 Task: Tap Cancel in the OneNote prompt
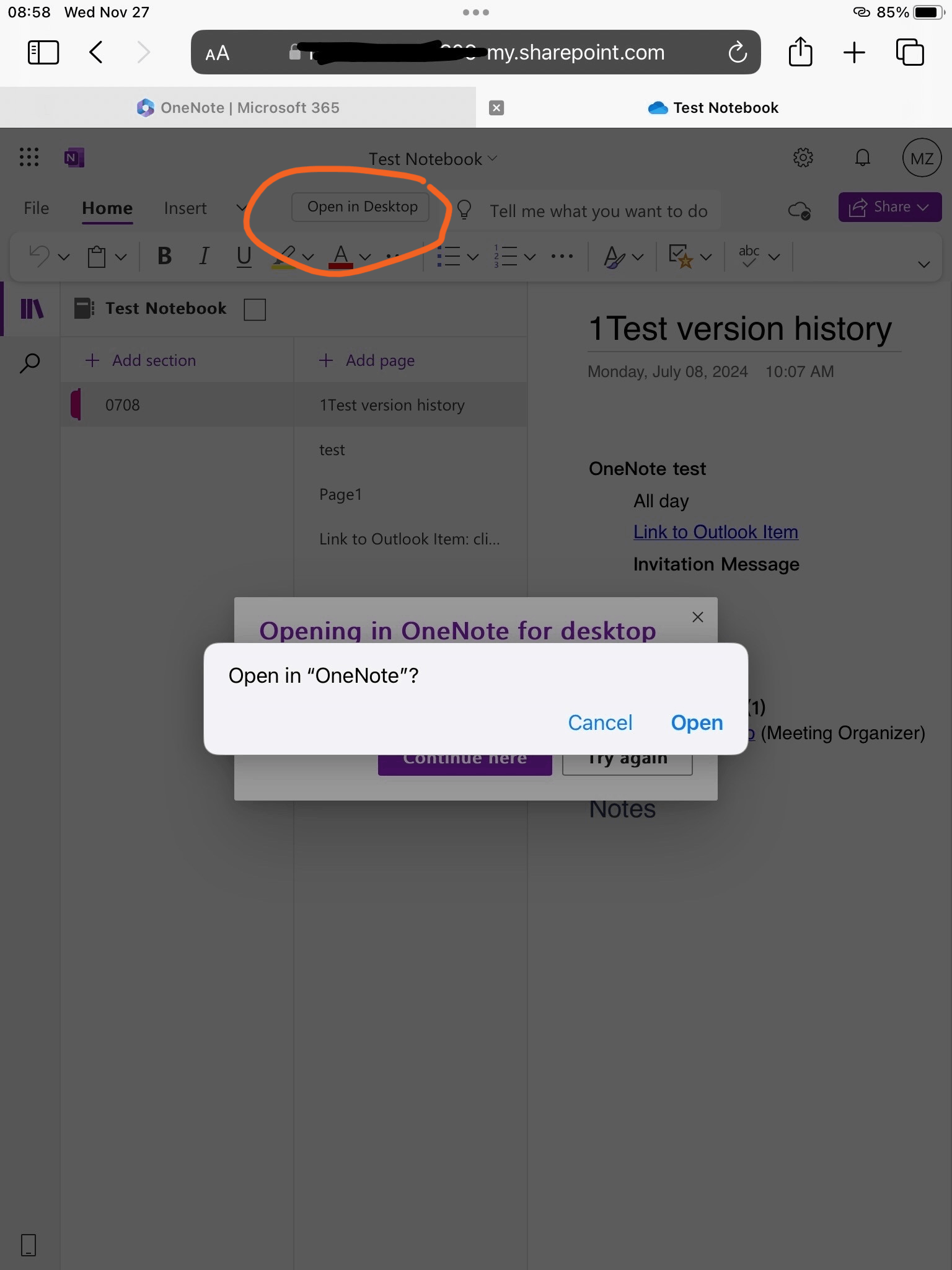tap(600, 722)
